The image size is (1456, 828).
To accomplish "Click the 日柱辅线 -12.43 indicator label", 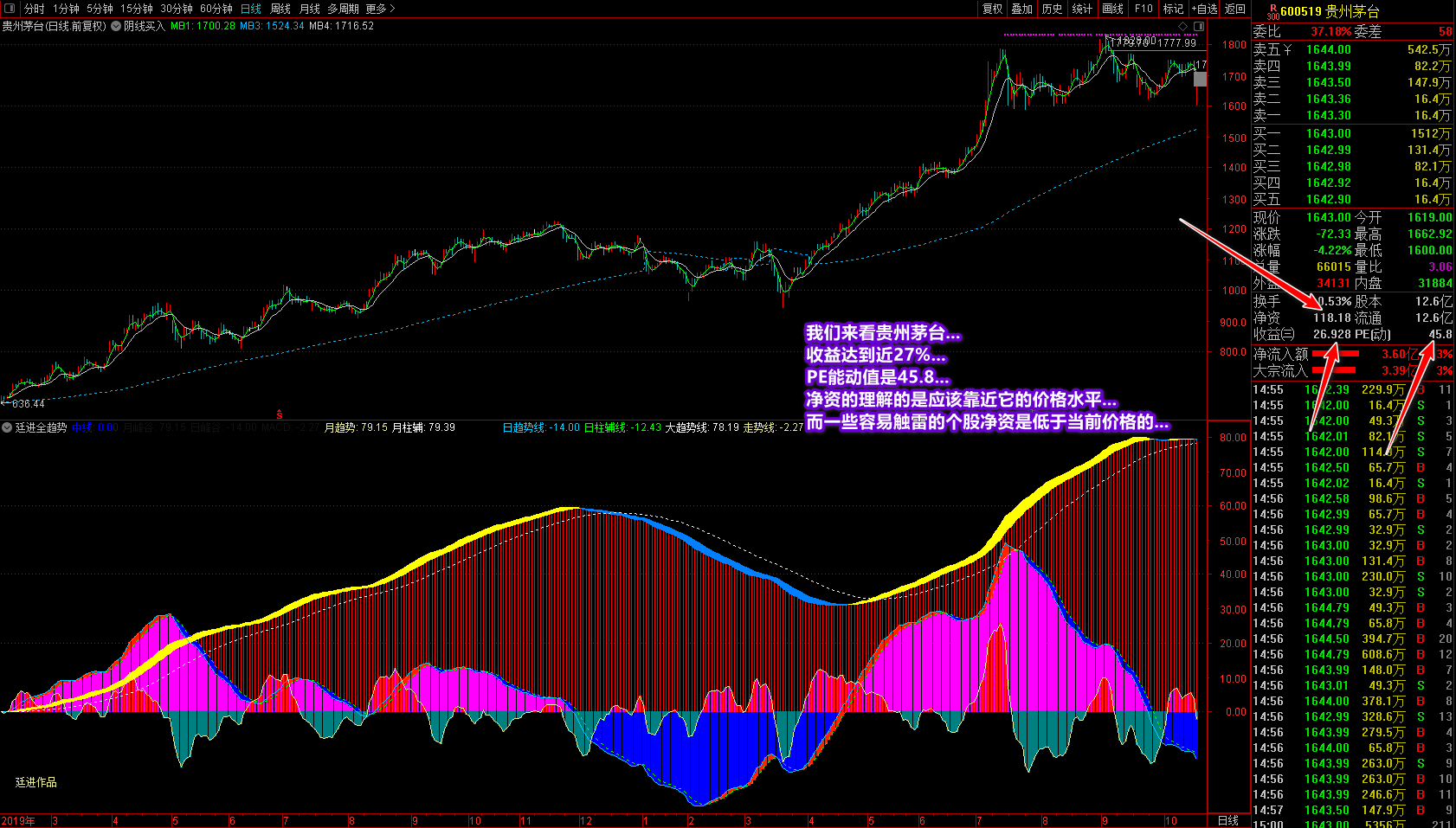I will click(x=622, y=427).
